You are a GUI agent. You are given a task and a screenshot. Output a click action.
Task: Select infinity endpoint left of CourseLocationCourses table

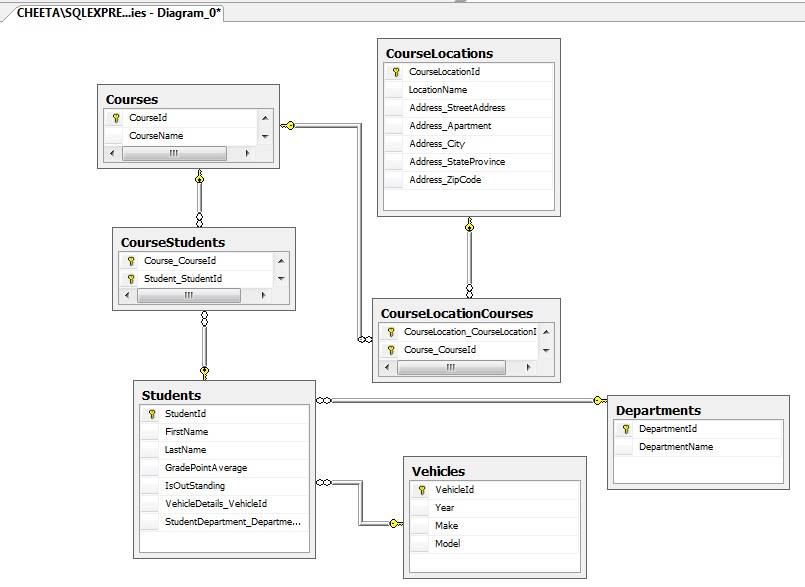pyautogui.click(x=365, y=339)
